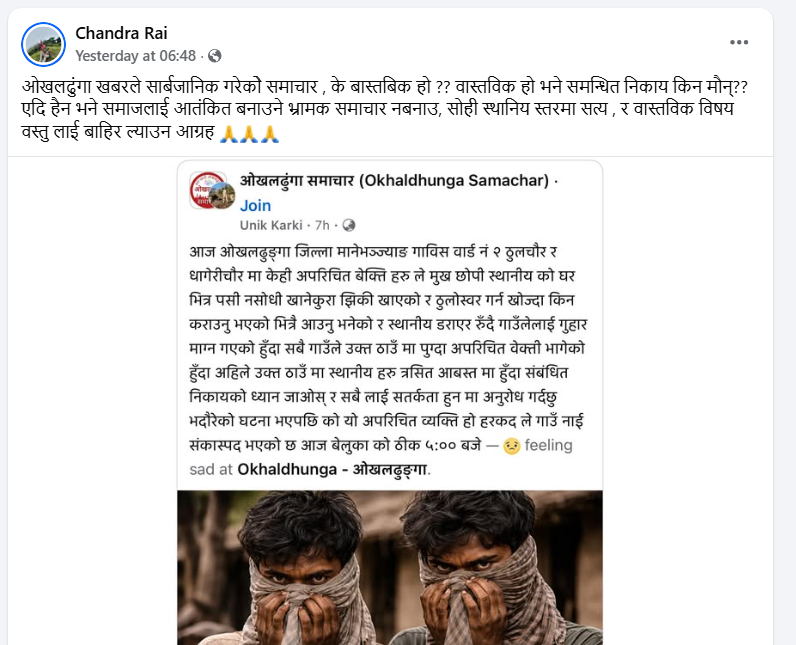Click Unik Karki's small overlay profile picture
Viewport: 796px width, 645px height.
tap(223, 197)
